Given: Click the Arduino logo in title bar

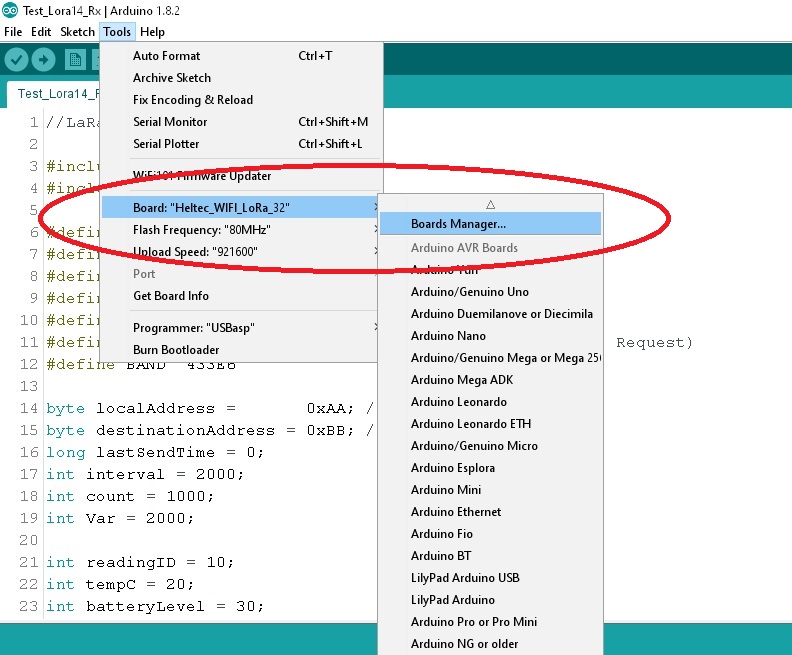Looking at the screenshot, I should point(10,10).
